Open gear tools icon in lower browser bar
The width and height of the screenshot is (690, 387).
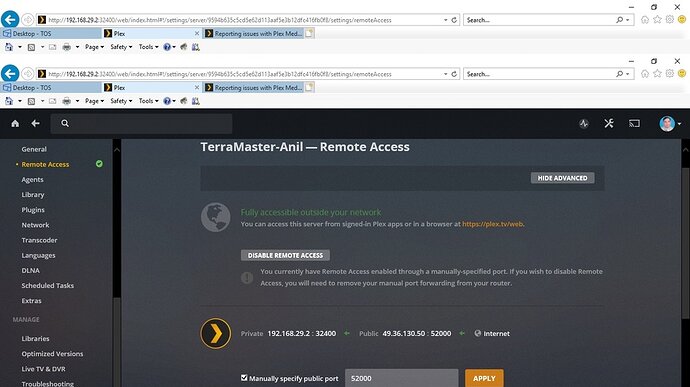[669, 74]
